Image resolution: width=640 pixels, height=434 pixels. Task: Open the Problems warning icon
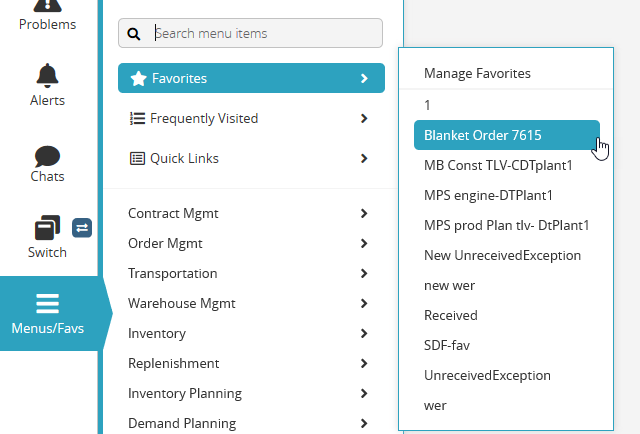[x=47, y=5]
